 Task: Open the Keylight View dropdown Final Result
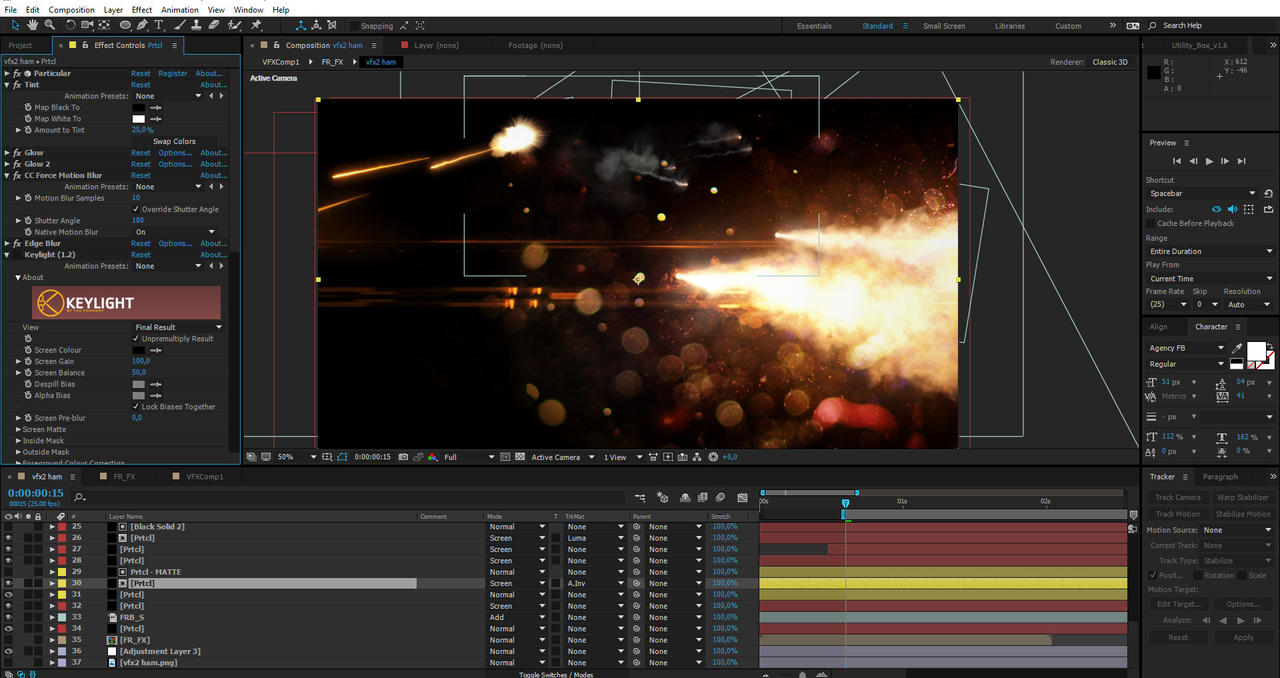click(x=178, y=327)
